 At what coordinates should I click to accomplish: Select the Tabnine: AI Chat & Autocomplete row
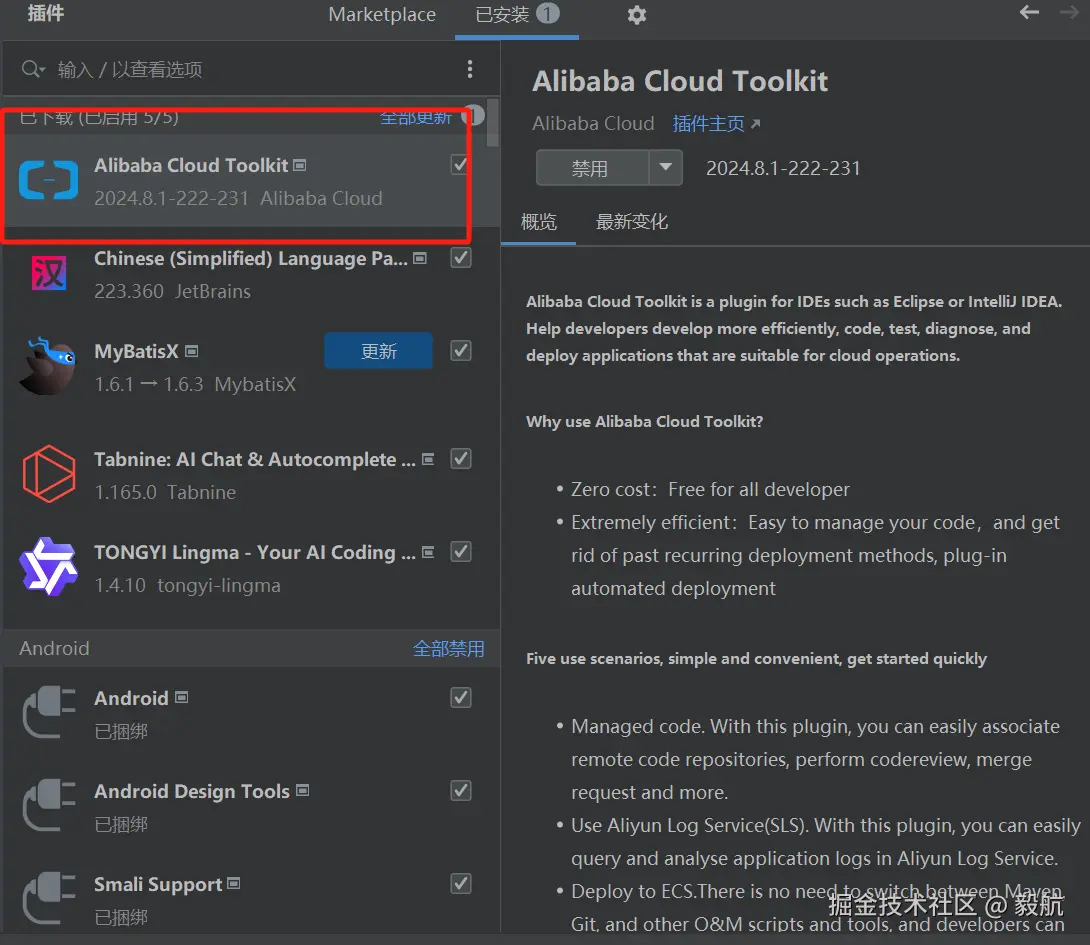(x=250, y=474)
